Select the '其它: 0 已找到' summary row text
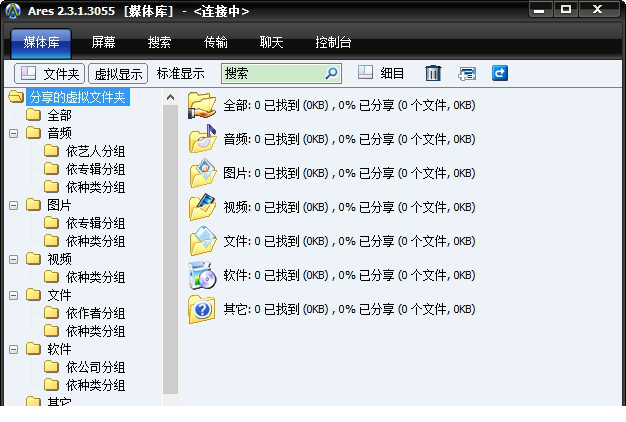 (349, 309)
